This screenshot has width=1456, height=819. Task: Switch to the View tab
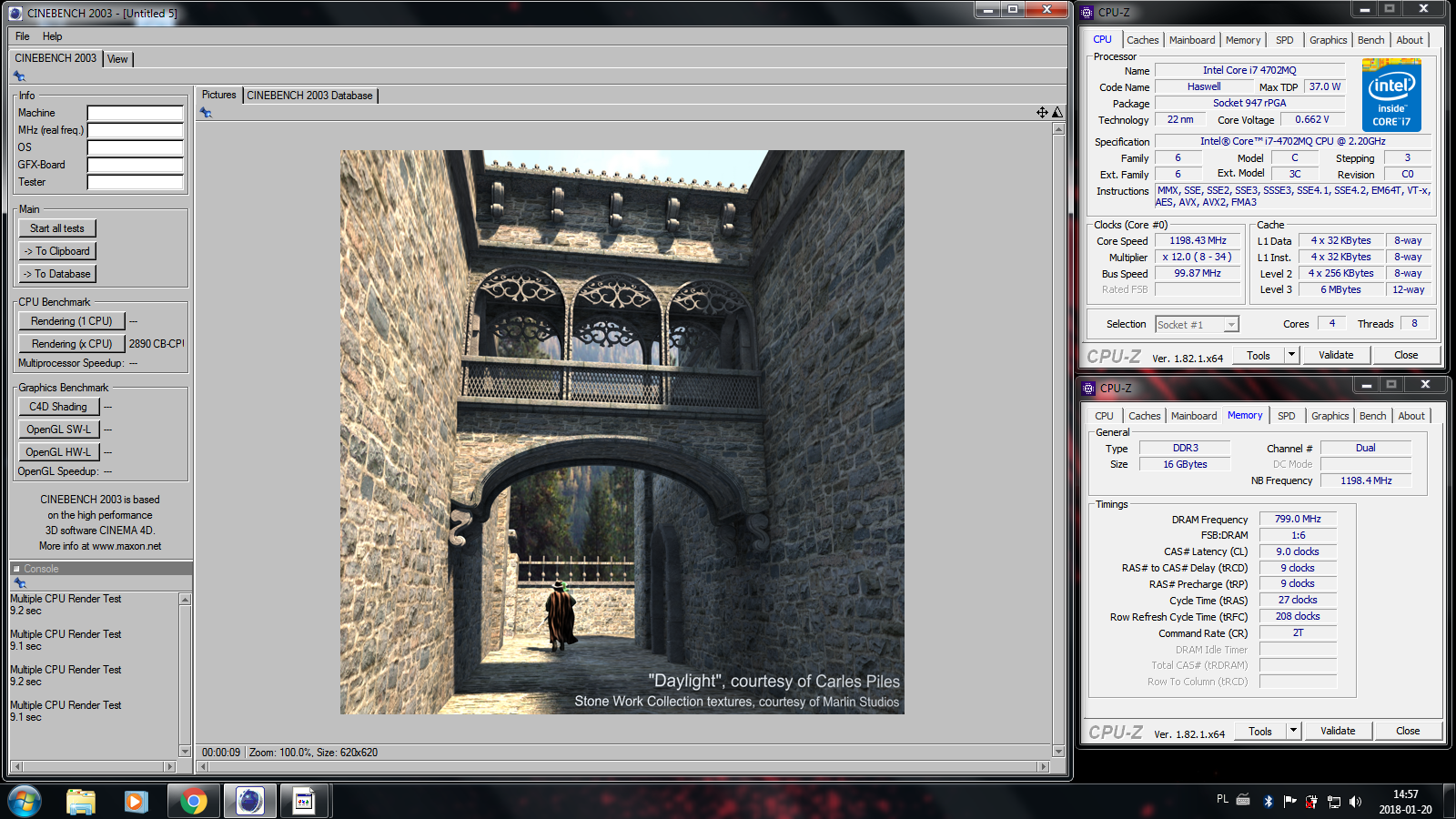(118, 59)
